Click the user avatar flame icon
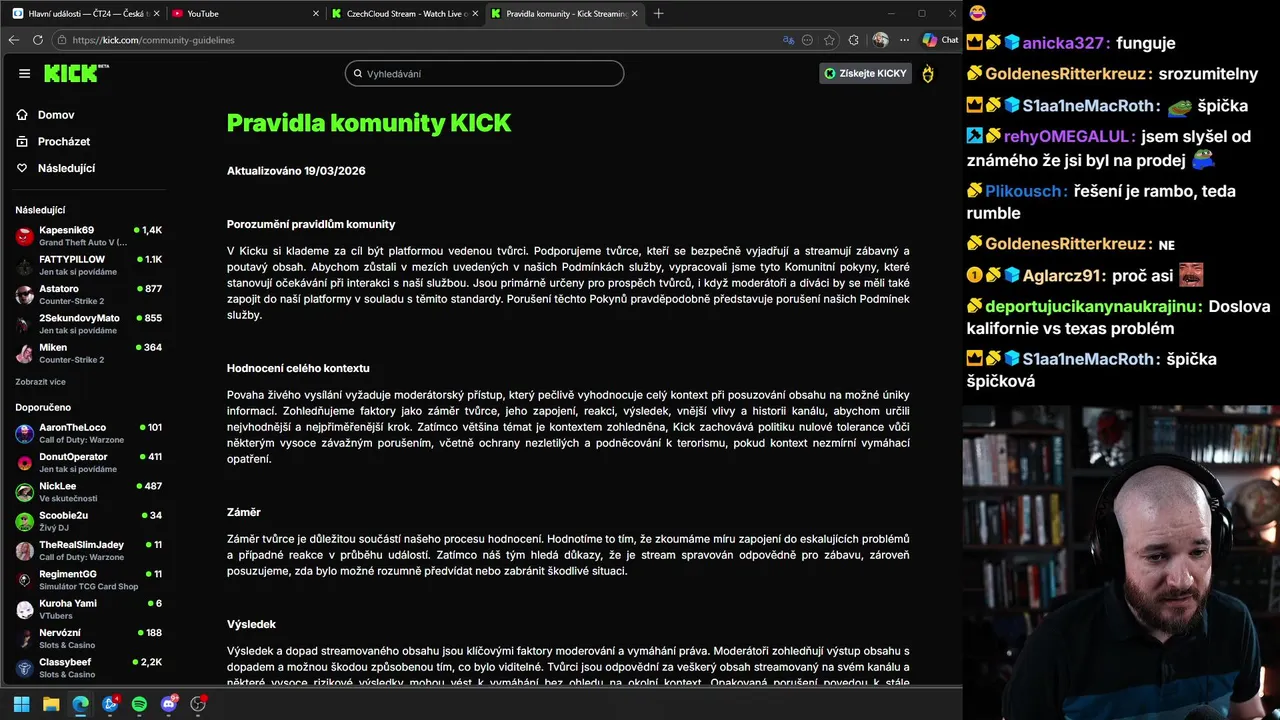Screen dimensions: 1280x720 tap(928, 73)
